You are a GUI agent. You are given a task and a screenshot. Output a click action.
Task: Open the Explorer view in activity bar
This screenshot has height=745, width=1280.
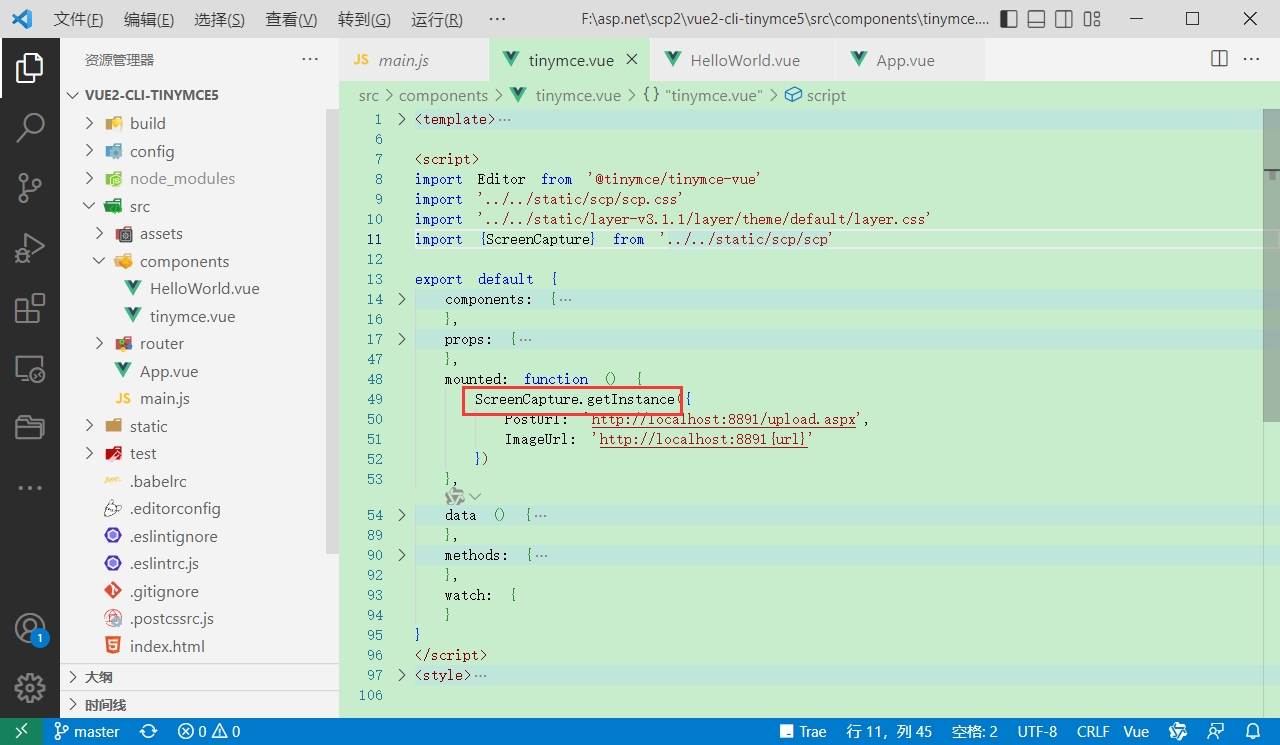[x=30, y=67]
